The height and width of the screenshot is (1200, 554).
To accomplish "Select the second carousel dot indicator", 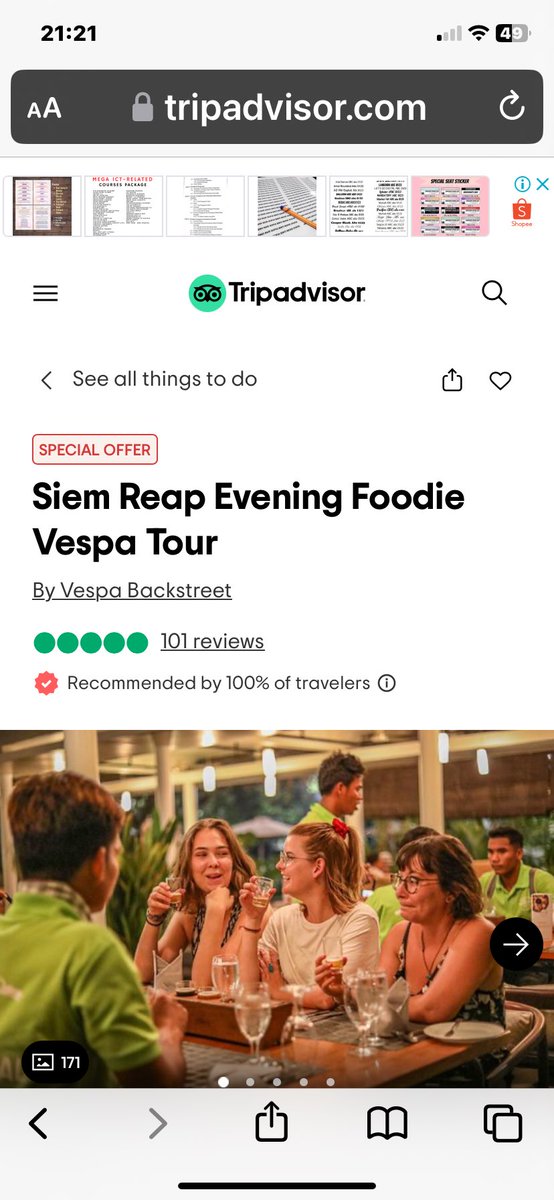I will coord(250,1081).
